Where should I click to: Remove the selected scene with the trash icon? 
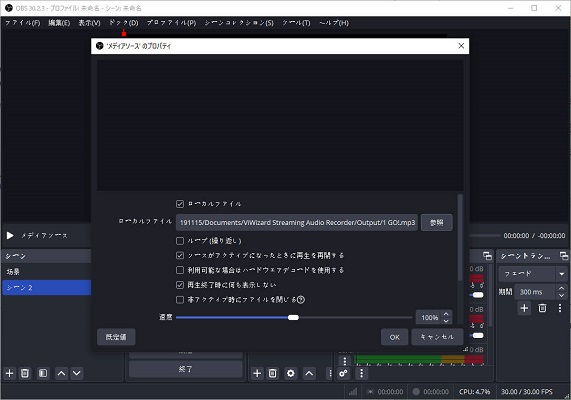click(25, 373)
